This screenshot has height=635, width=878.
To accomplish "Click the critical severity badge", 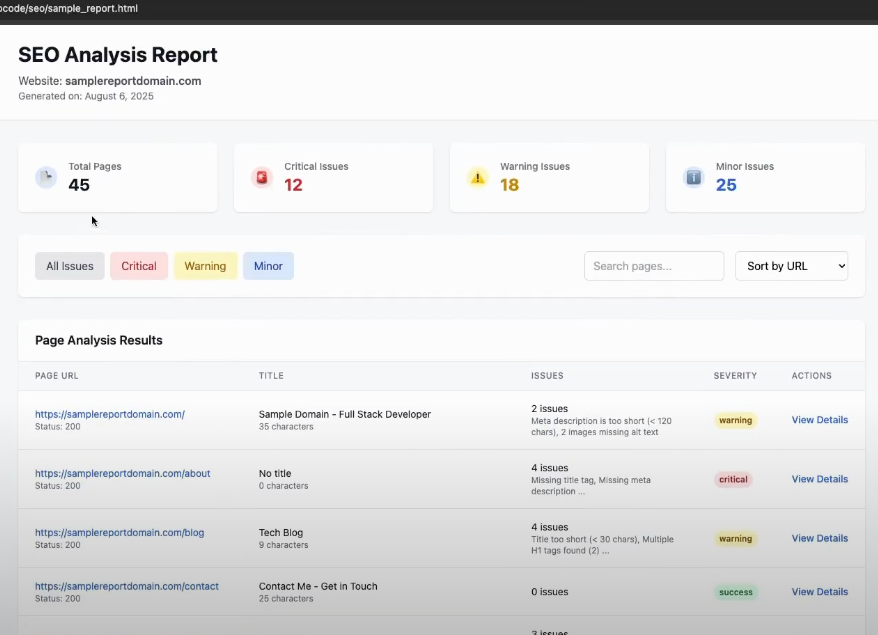I will click(733, 479).
